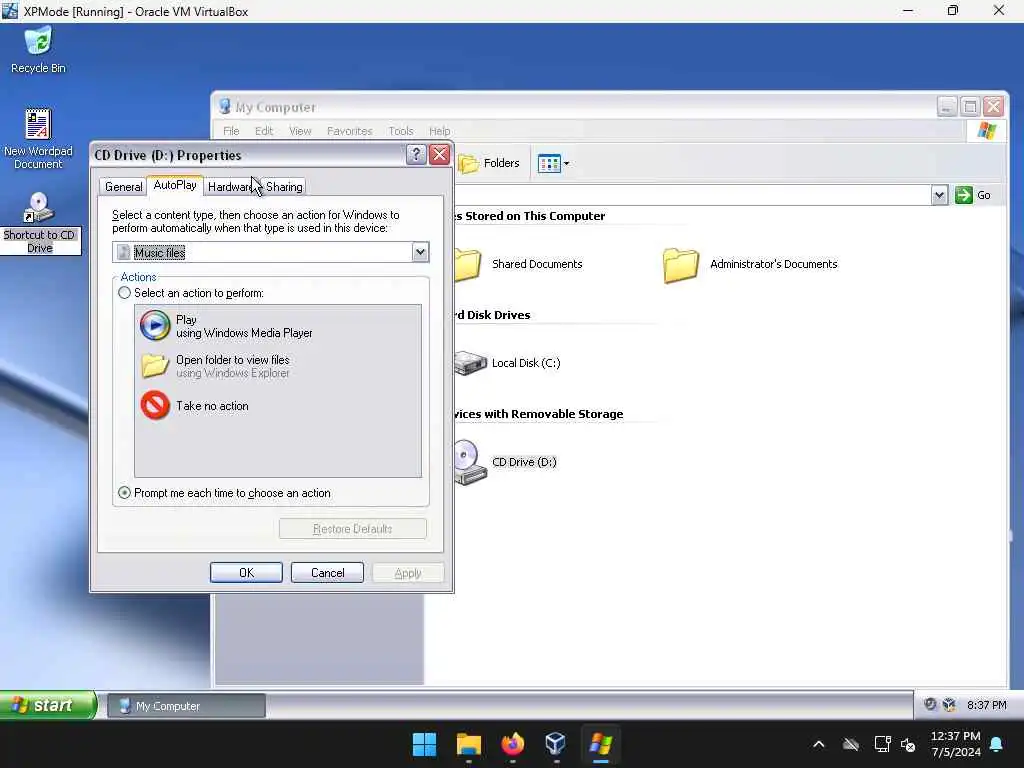This screenshot has width=1024, height=768.
Task: Open the View menu in My Computer
Action: (x=300, y=131)
